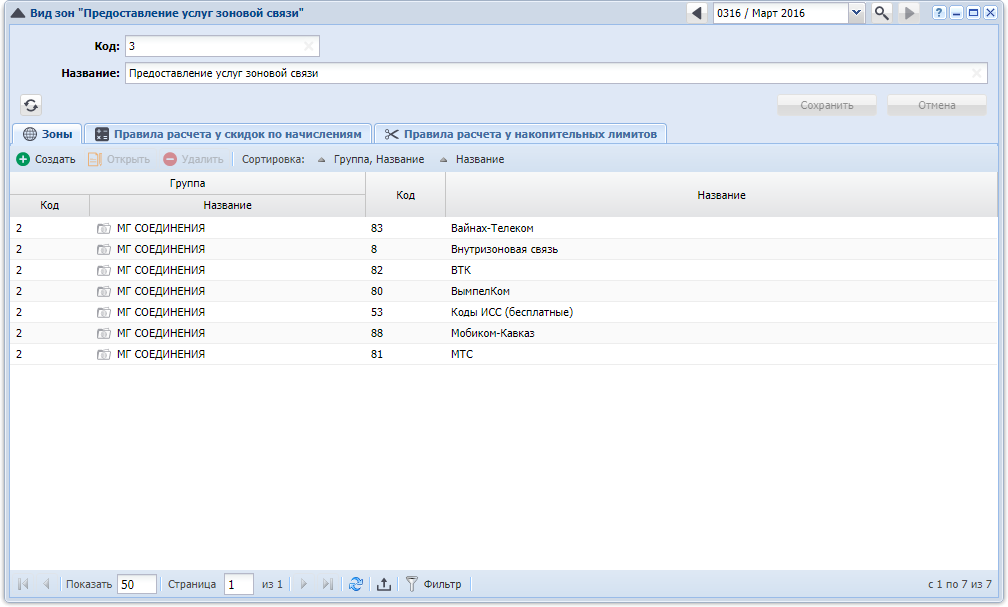1008x607 pixels.
Task: Go to first page icon
Action: [x=24, y=584]
